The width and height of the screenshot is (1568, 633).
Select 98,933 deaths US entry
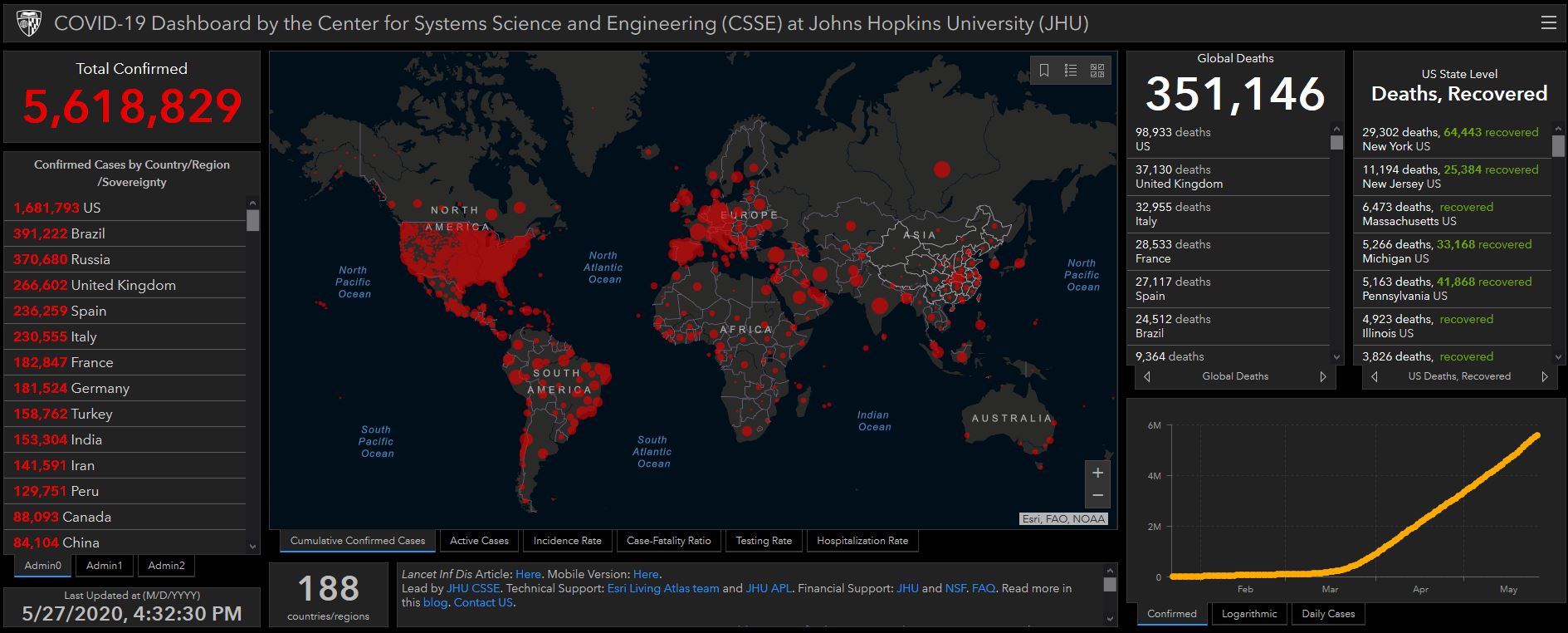click(x=1232, y=140)
